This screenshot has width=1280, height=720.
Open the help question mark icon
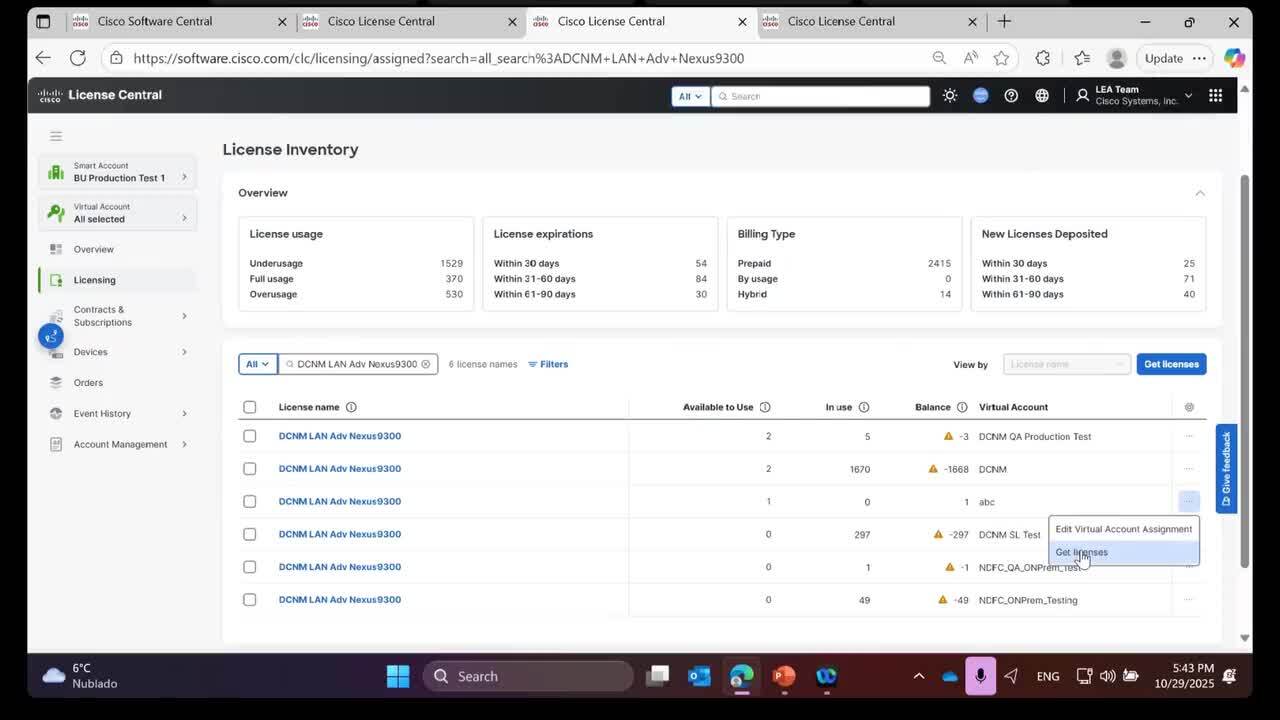click(x=1011, y=96)
